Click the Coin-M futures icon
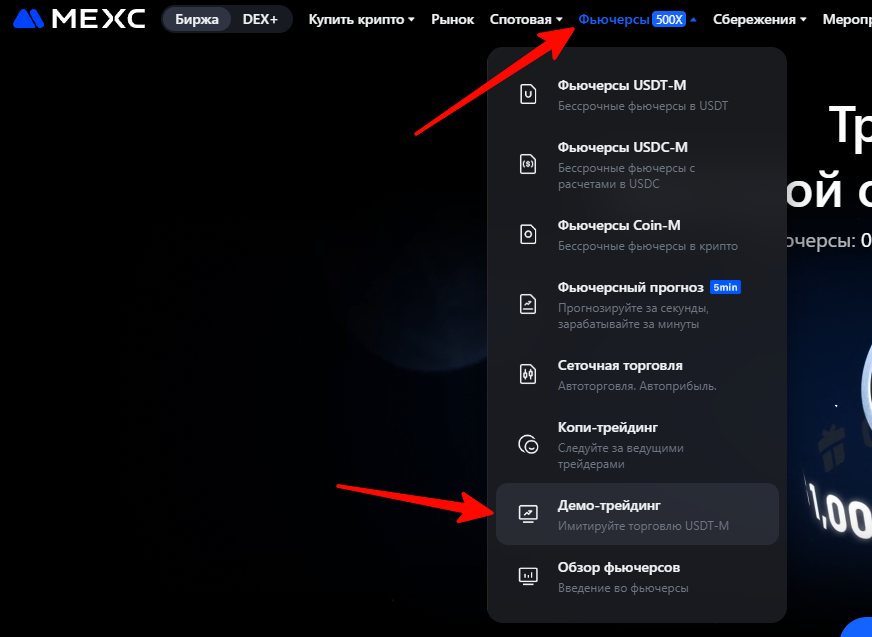 point(528,234)
